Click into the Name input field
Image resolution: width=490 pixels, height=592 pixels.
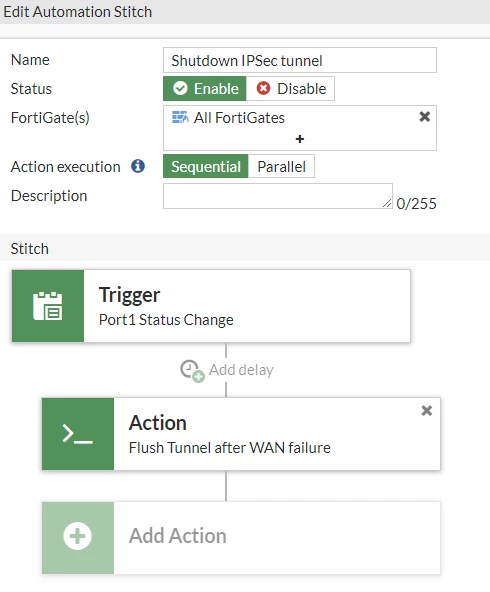pyautogui.click(x=300, y=60)
